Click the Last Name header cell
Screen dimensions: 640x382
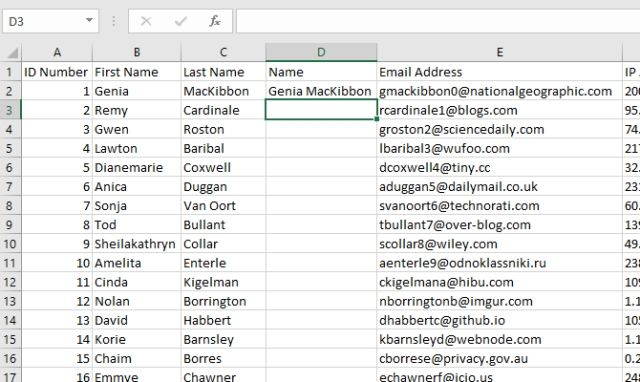[223, 72]
